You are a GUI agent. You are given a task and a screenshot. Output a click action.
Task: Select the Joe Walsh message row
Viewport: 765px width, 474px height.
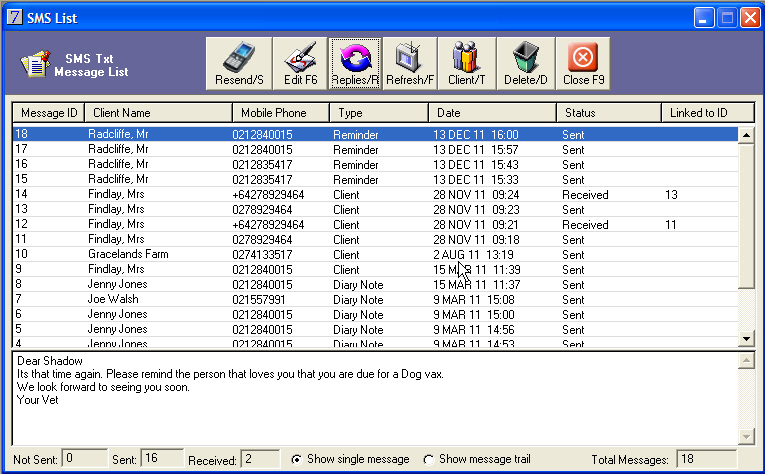click(x=375, y=299)
